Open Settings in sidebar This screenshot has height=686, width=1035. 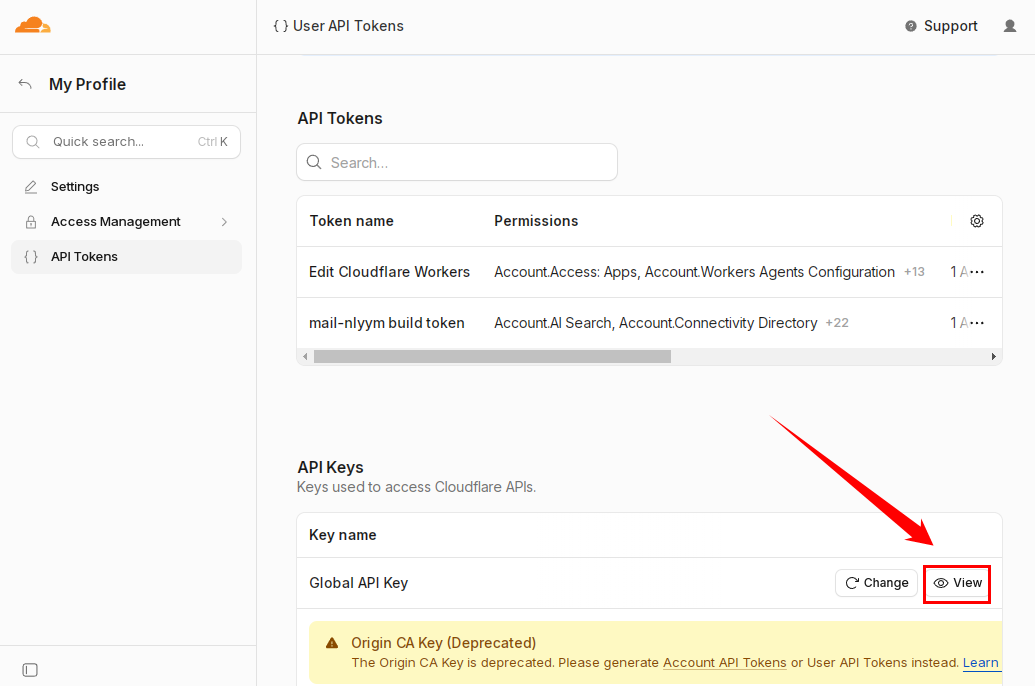(x=127, y=187)
